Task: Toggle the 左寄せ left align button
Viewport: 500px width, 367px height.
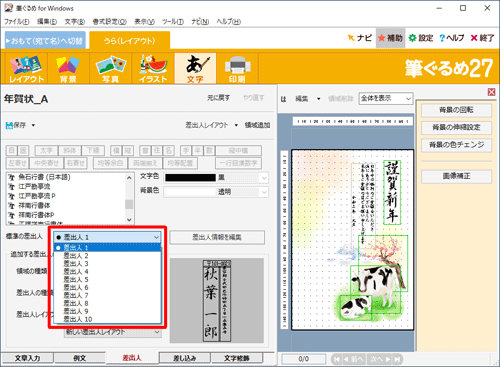Action: (17, 163)
